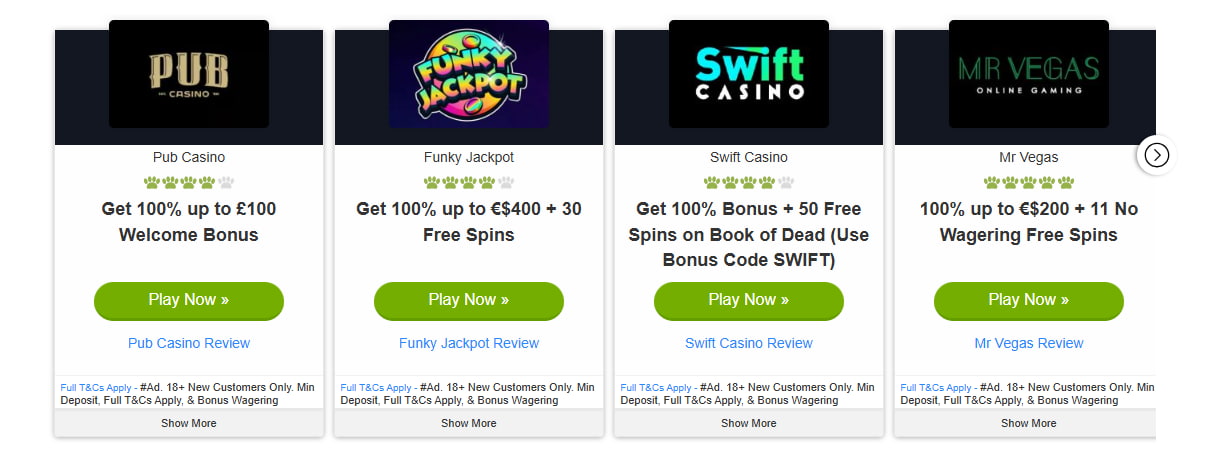Viewport: 1213px width, 451px height.
Task: Advance carousel with the next arrow
Action: click(x=1156, y=155)
